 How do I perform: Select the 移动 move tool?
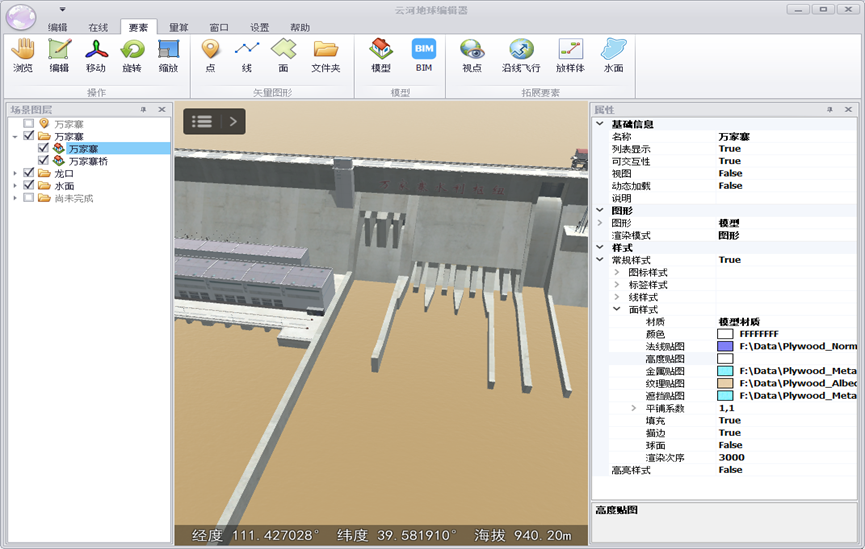pyautogui.click(x=96, y=56)
